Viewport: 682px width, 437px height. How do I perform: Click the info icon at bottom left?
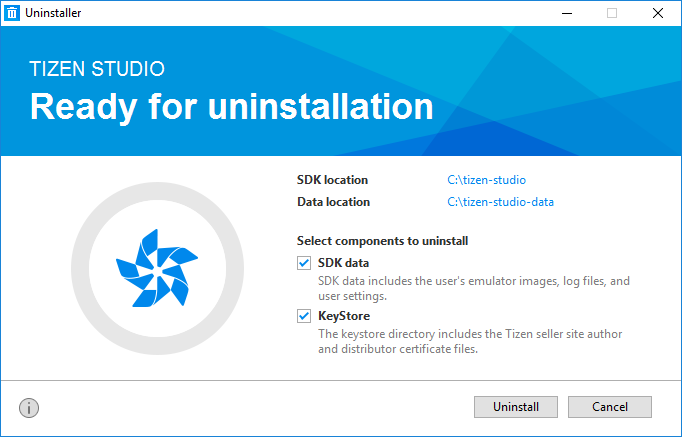pyautogui.click(x=29, y=407)
